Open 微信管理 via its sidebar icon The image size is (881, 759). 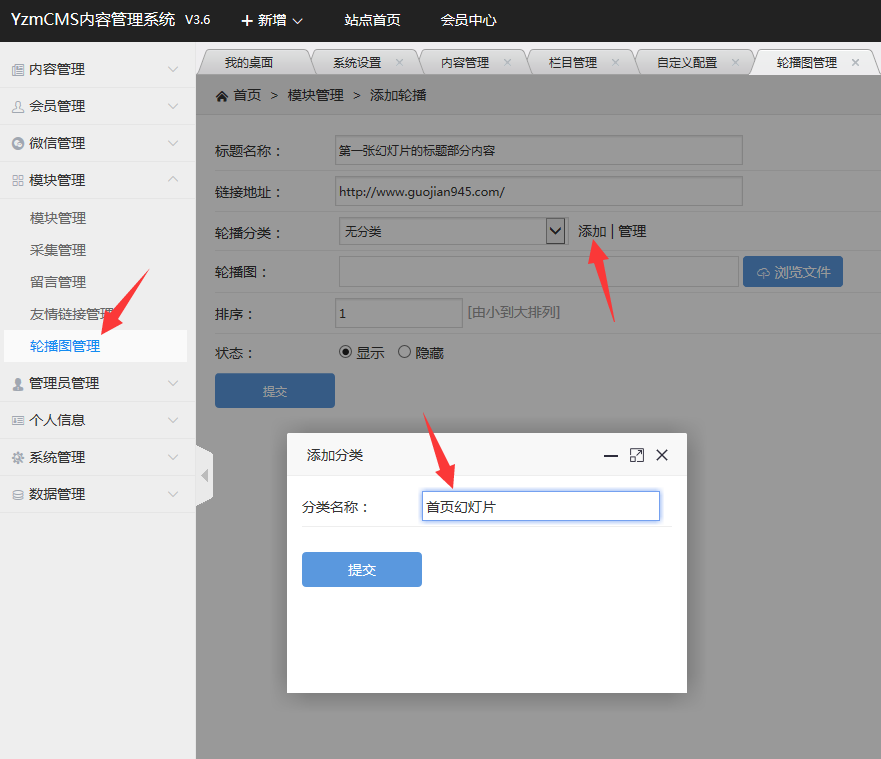(x=18, y=143)
